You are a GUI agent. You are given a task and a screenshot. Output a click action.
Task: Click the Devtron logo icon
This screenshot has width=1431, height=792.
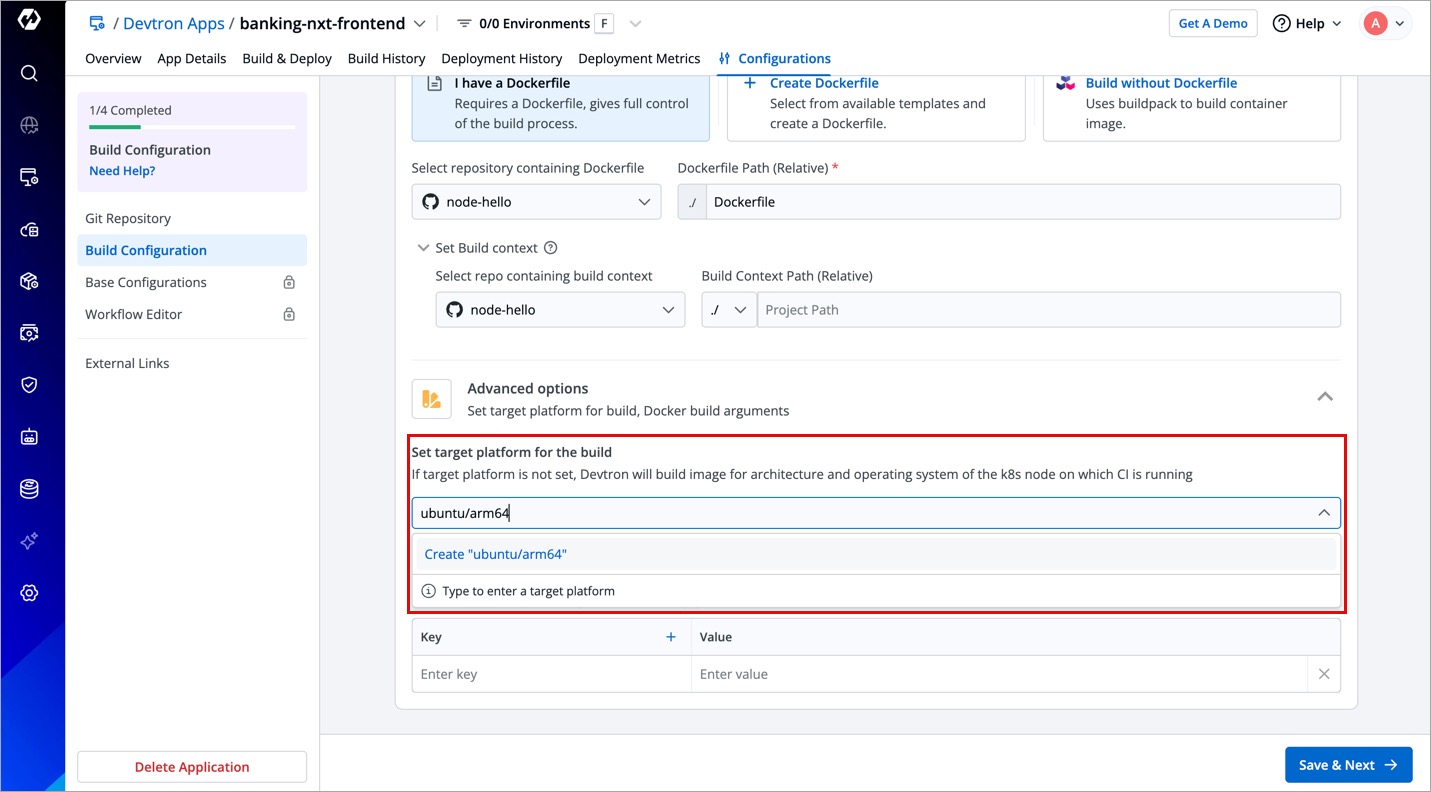29,20
